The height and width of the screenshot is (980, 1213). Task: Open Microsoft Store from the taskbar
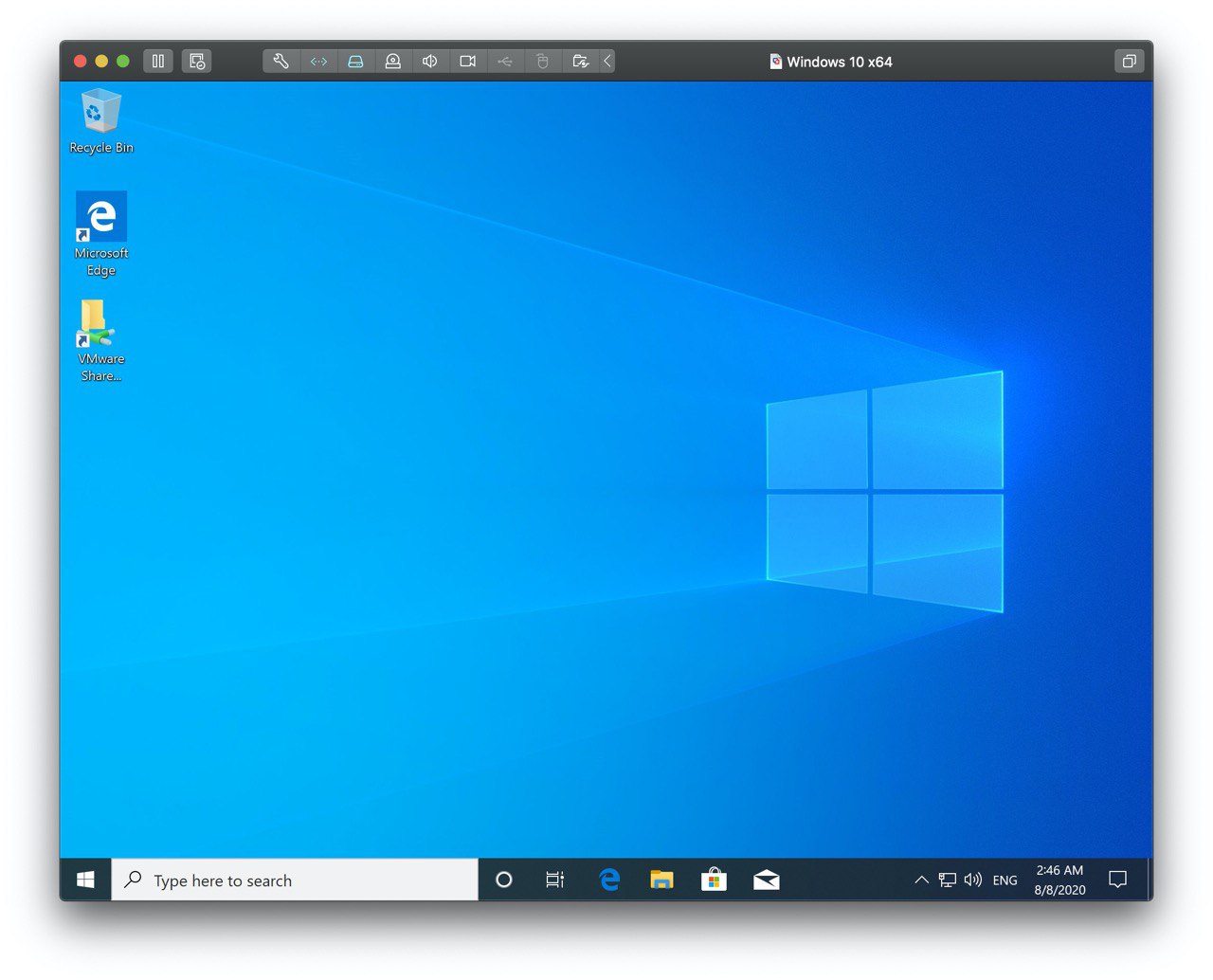(x=714, y=880)
